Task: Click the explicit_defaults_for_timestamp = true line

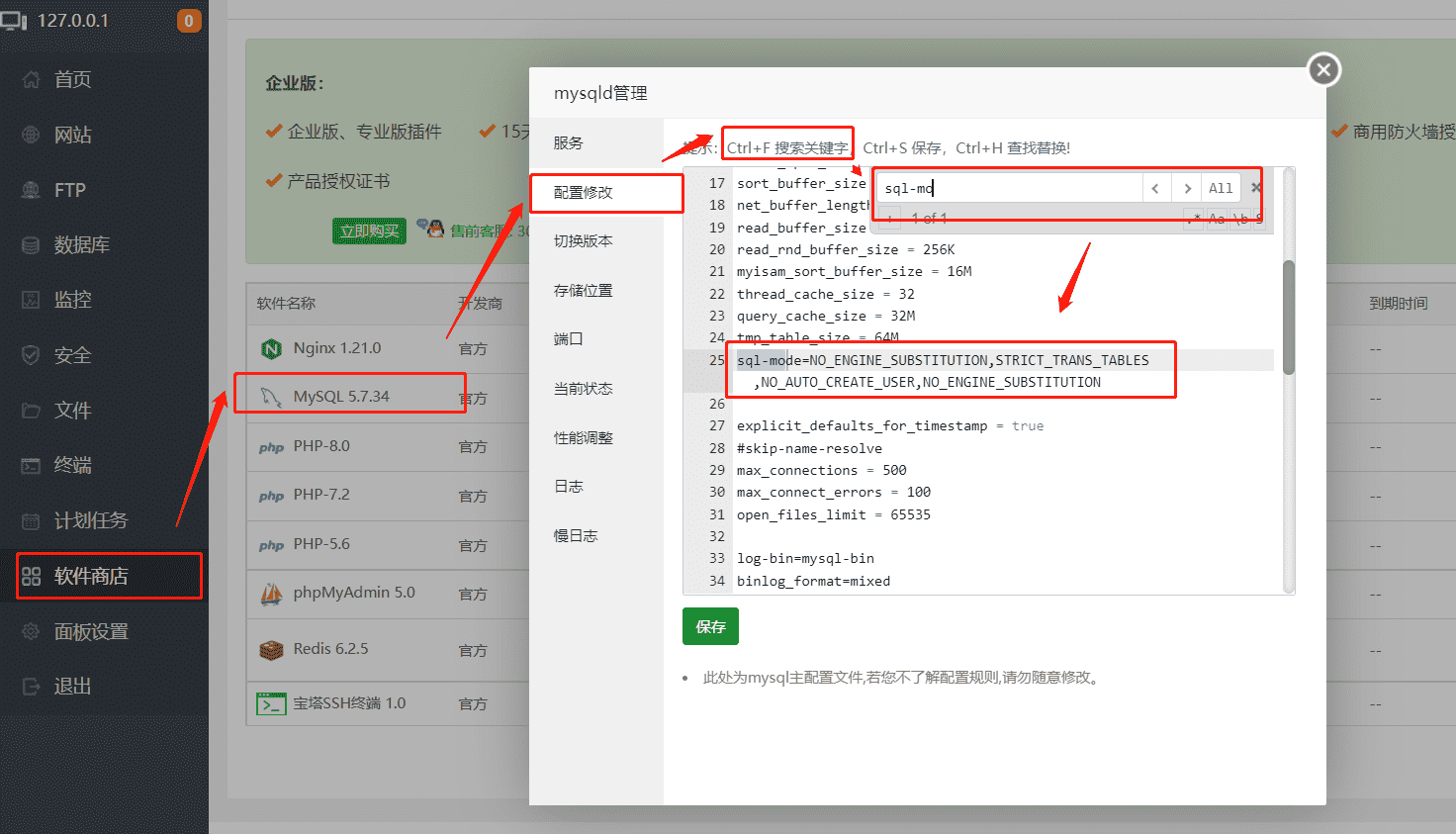Action: 890,425
